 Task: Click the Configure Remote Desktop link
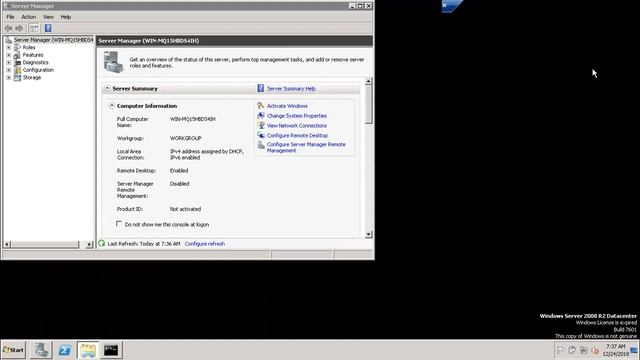coord(297,136)
